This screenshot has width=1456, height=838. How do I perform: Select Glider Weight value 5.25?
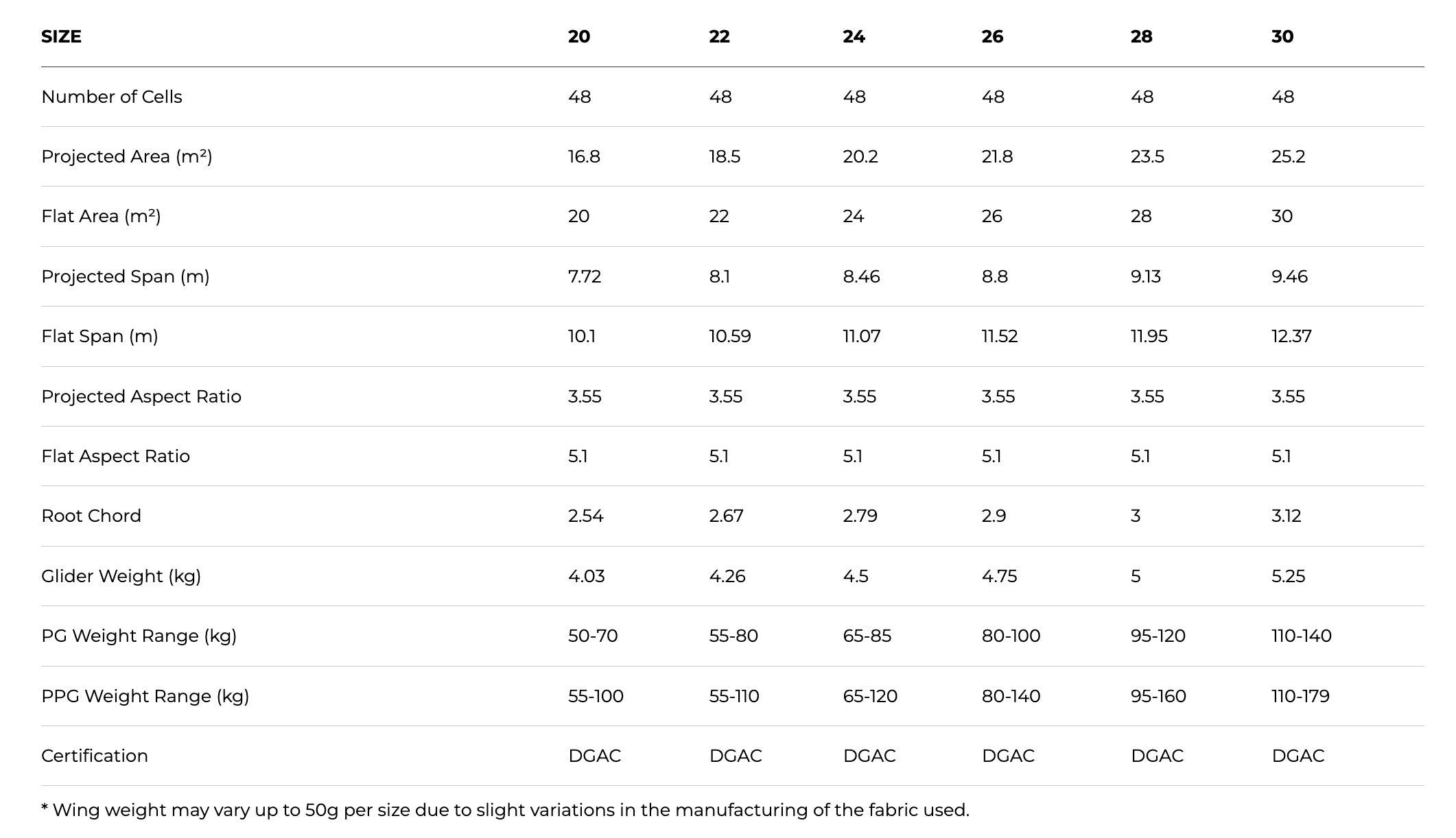pos(1288,576)
